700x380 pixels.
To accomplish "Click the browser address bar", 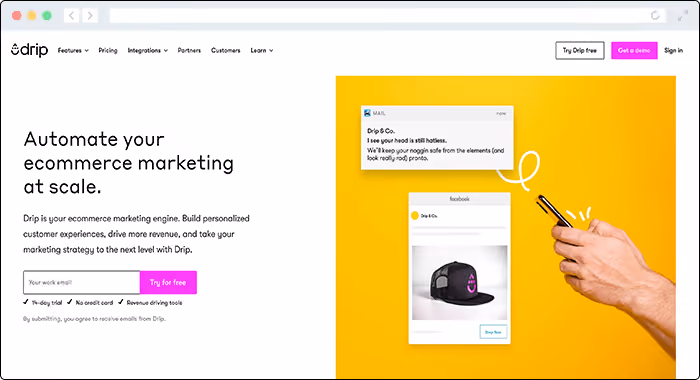I will tap(388, 16).
